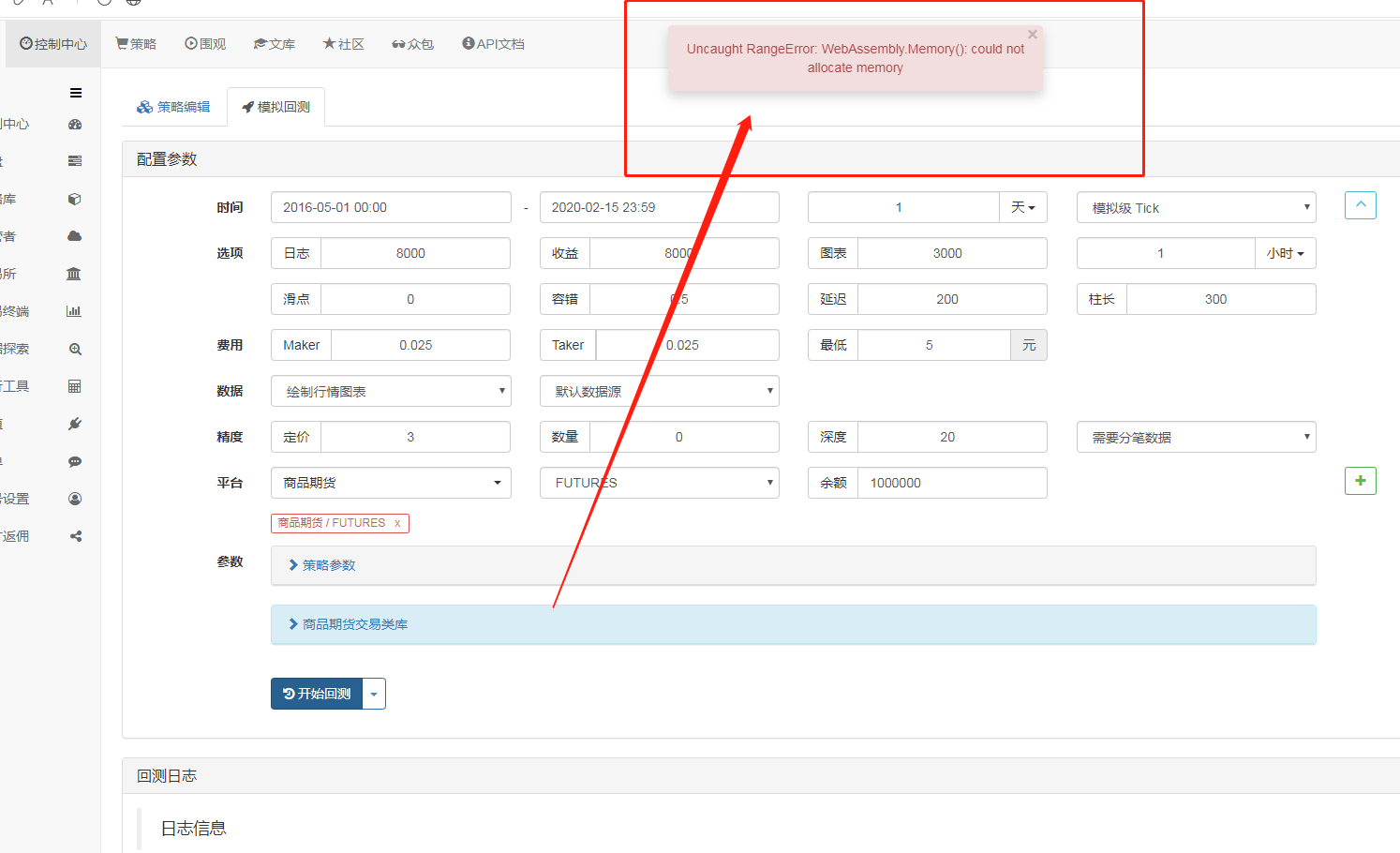
Task: Open the account user circle icon
Action: coord(75,499)
